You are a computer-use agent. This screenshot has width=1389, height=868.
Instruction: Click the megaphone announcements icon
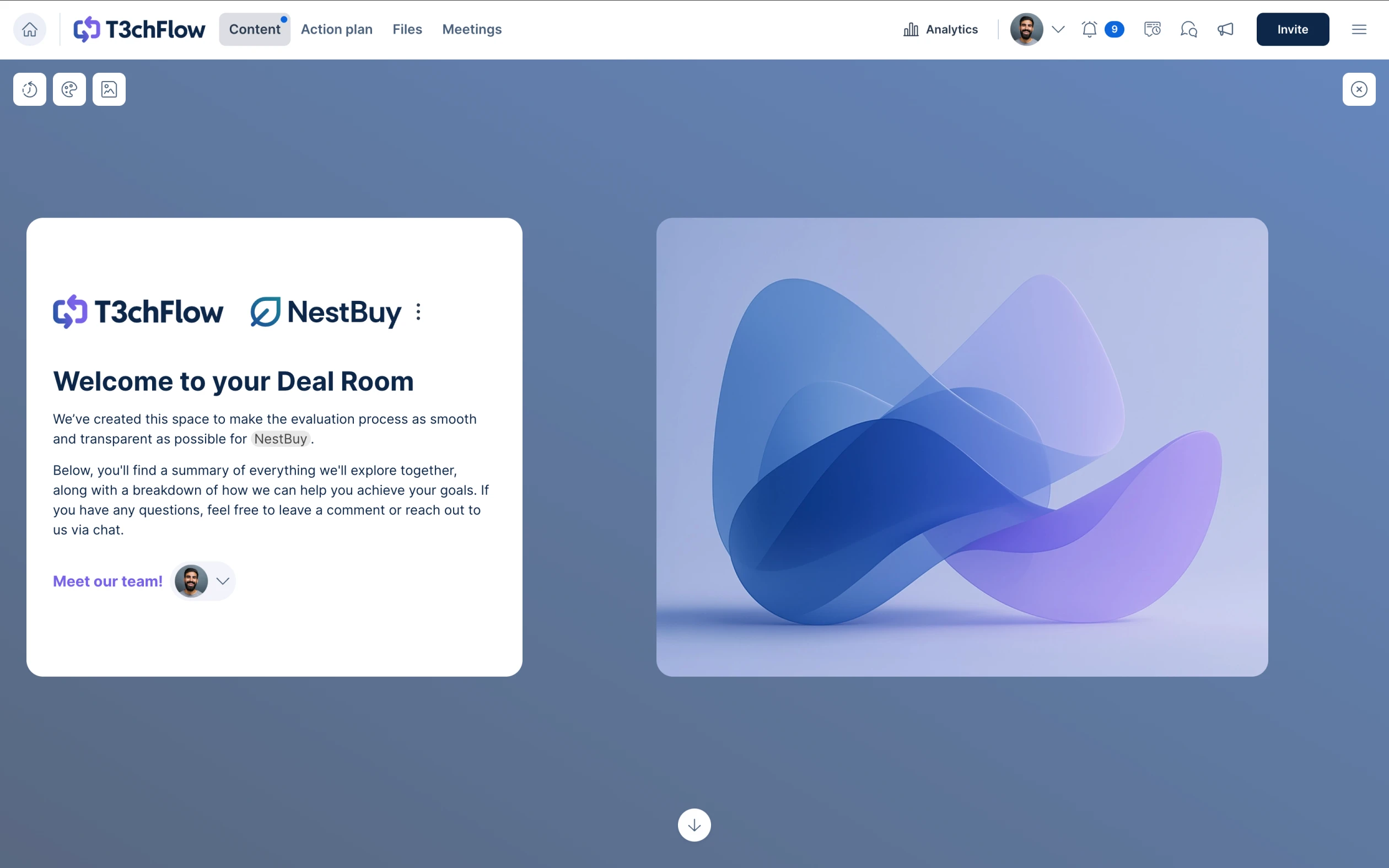[1225, 29]
